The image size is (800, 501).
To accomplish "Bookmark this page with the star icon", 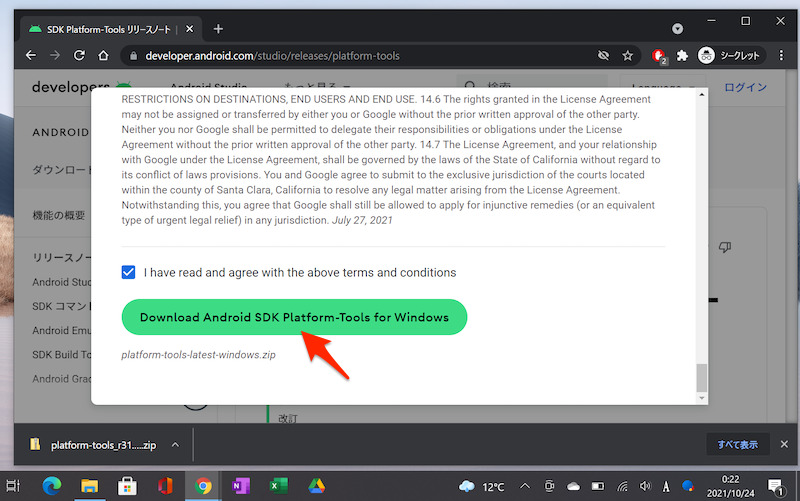I will pyautogui.click(x=628, y=56).
